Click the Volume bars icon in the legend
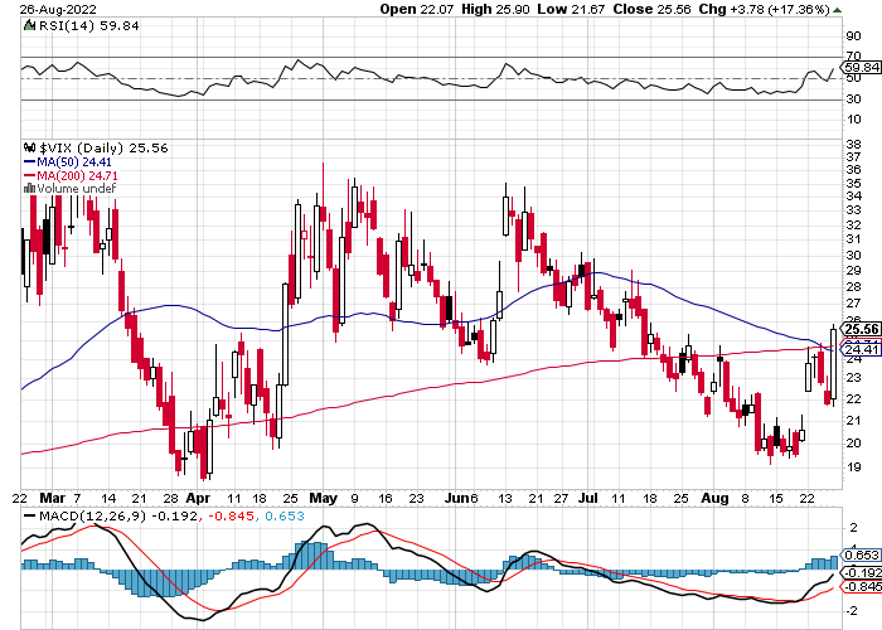The height and width of the screenshot is (630, 882). 29,188
